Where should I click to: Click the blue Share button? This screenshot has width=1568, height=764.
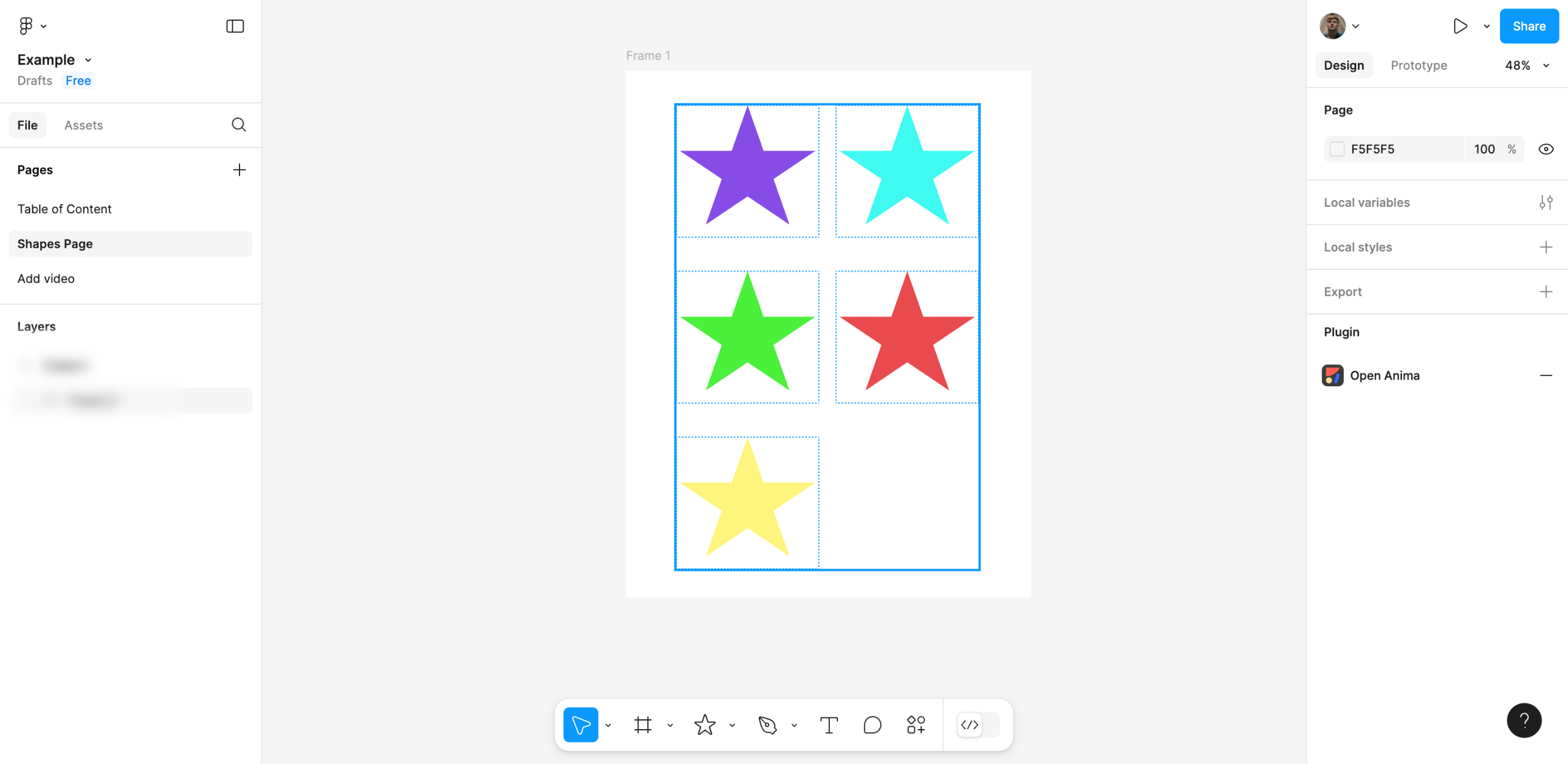pyautogui.click(x=1529, y=26)
